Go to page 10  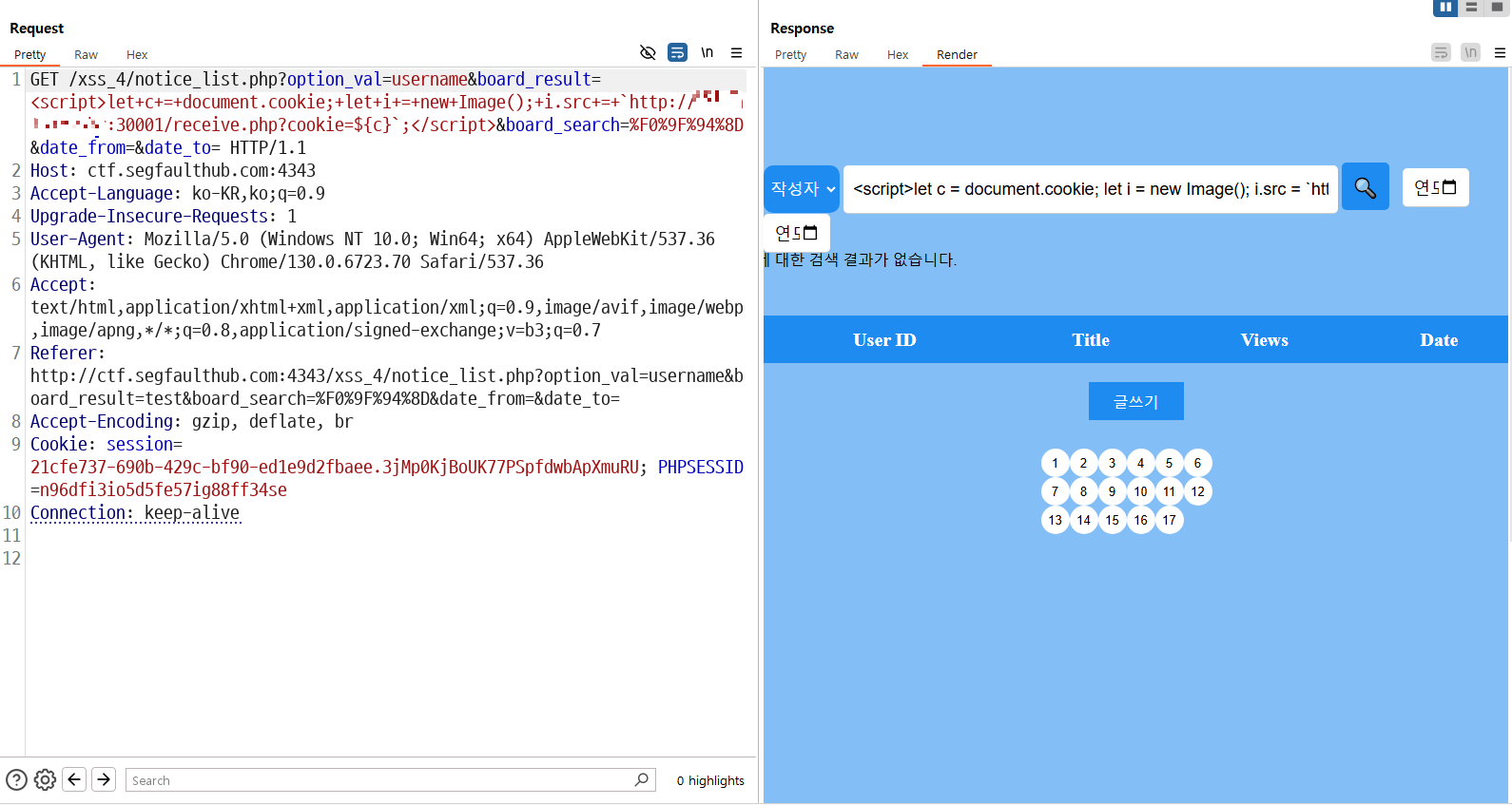pos(1141,491)
